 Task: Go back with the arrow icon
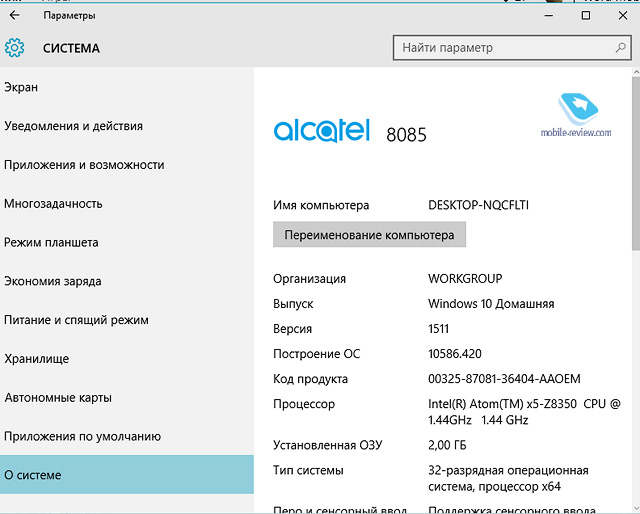[x=15, y=15]
